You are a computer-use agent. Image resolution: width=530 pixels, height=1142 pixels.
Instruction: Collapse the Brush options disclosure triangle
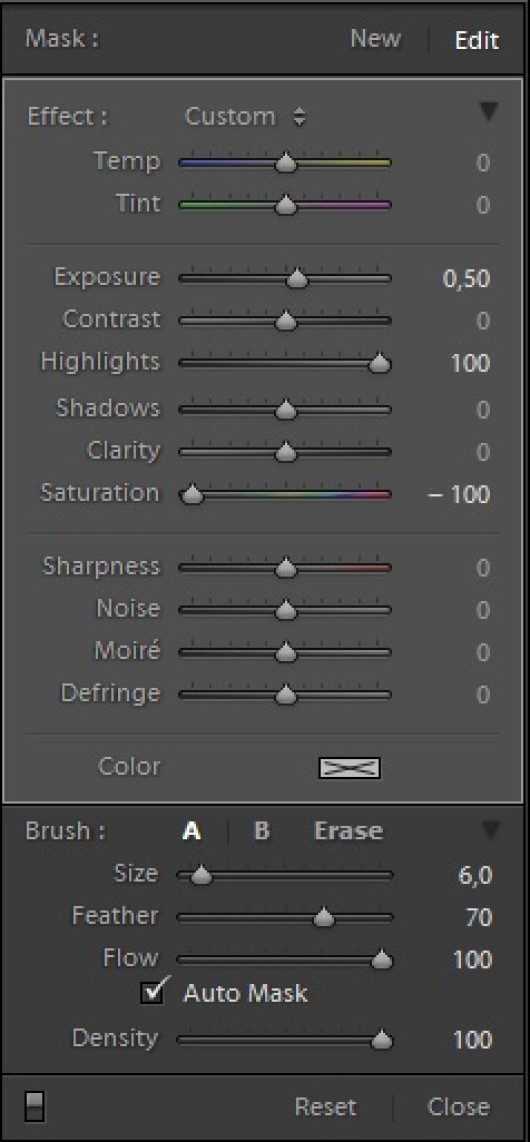tap(491, 830)
